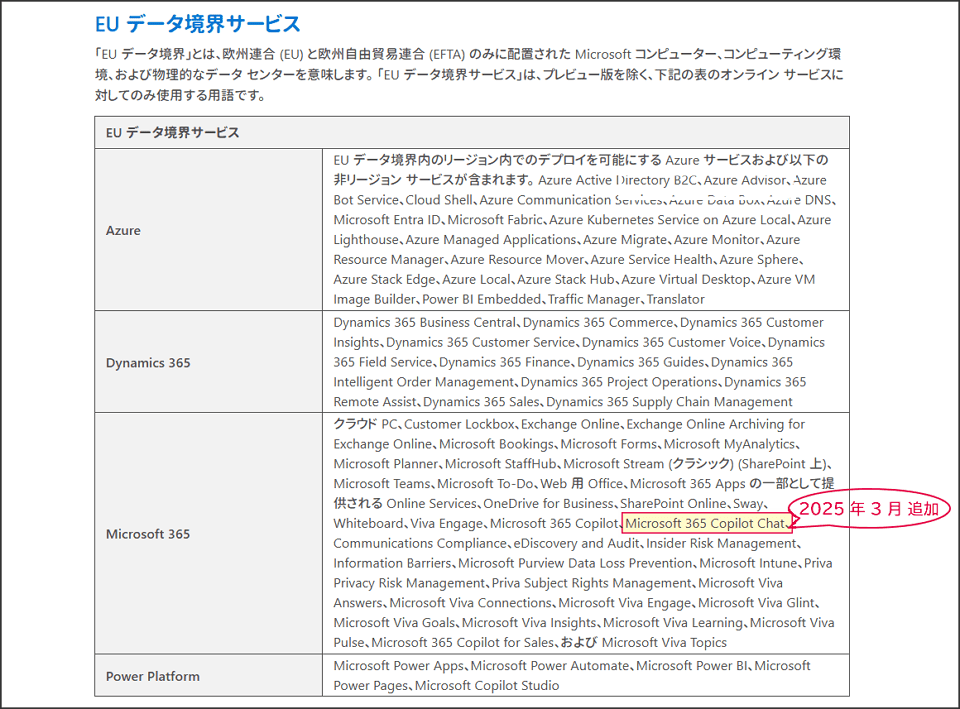This screenshot has width=960, height=709.
Task: Select the "Azure" row label cell
Action: 208,230
